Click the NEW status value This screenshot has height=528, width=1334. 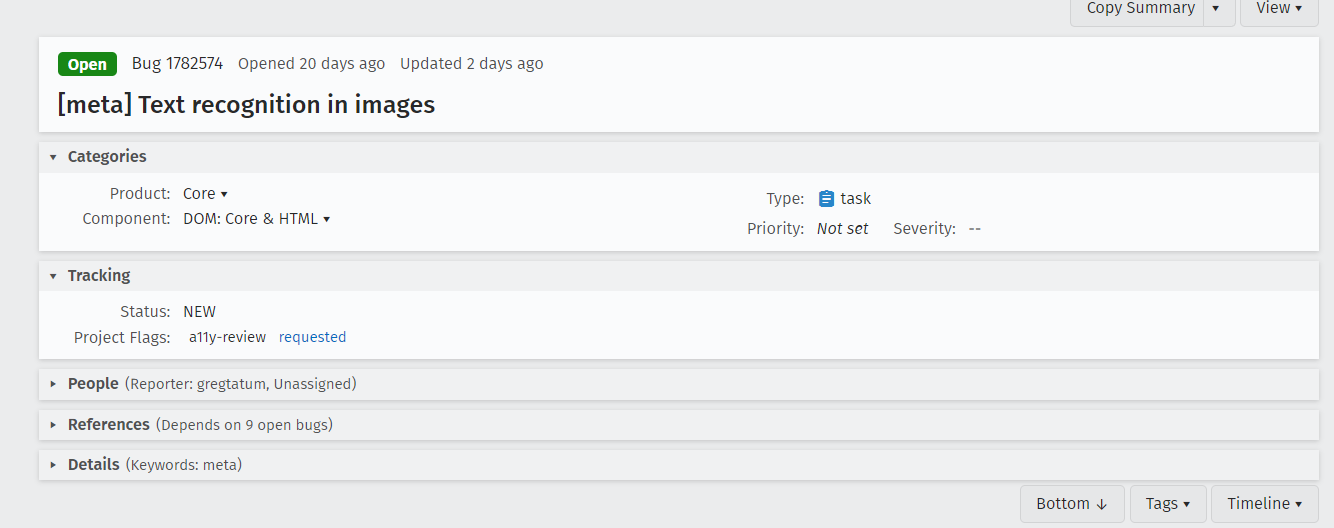[199, 312]
